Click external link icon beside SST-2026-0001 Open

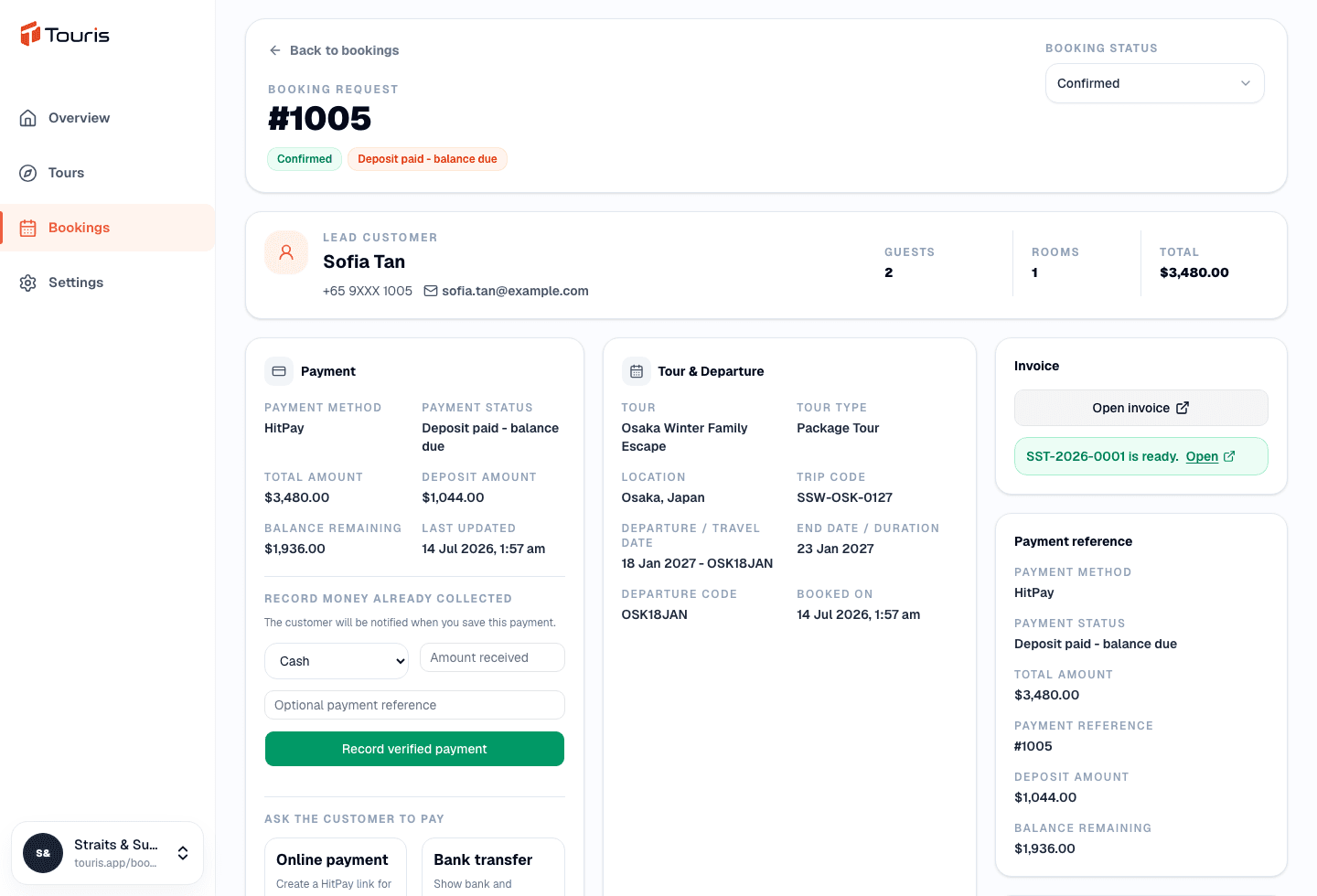[x=1229, y=456]
